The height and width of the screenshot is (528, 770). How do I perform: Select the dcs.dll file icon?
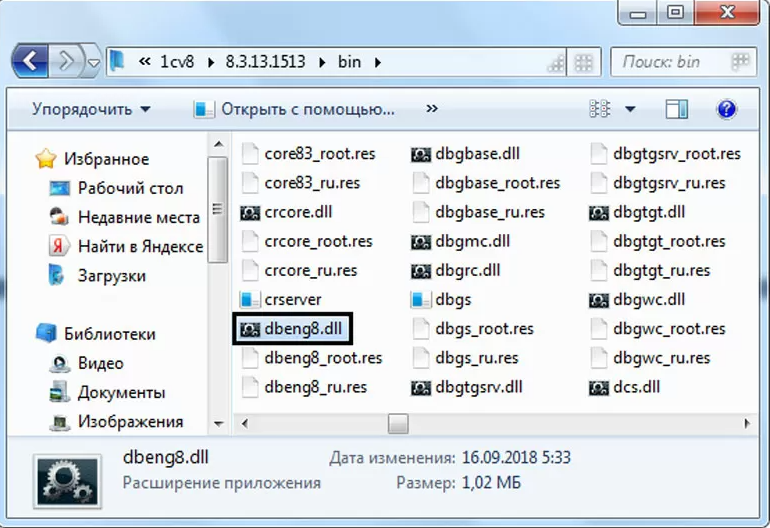(599, 386)
